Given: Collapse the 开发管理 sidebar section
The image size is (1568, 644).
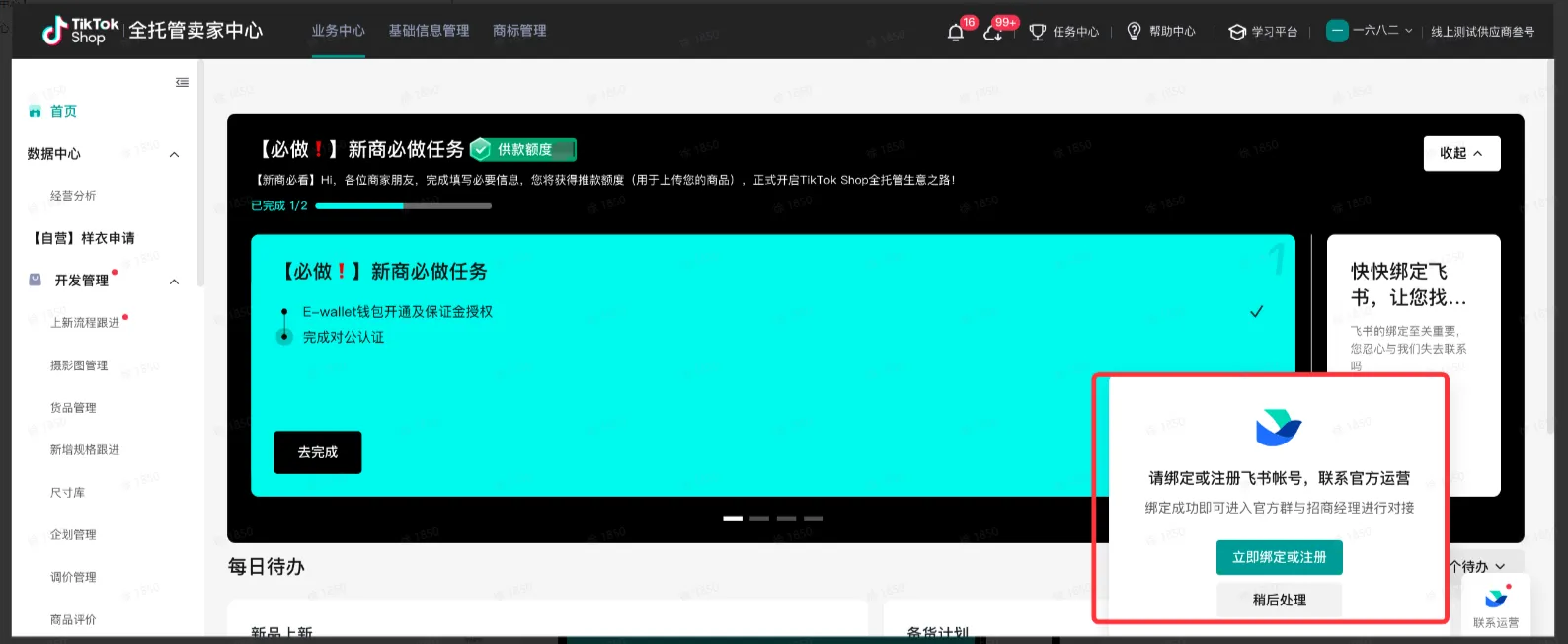Looking at the screenshot, I should [174, 282].
